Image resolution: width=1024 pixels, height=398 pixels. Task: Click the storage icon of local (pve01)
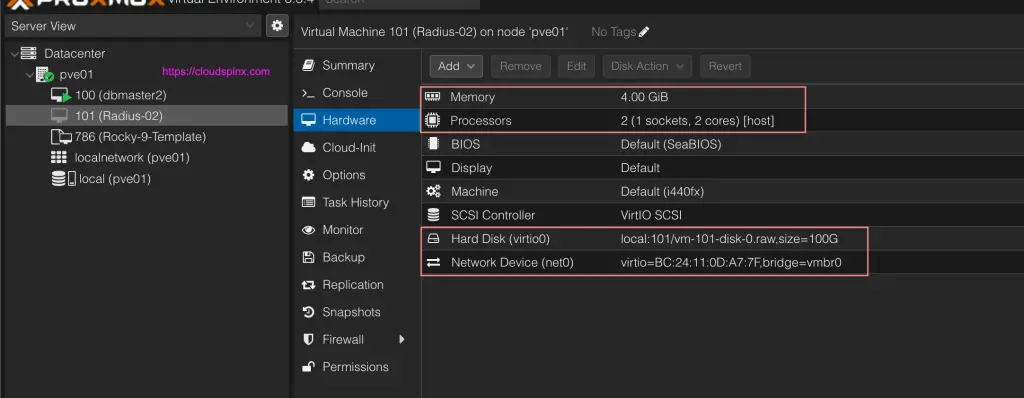pos(63,178)
